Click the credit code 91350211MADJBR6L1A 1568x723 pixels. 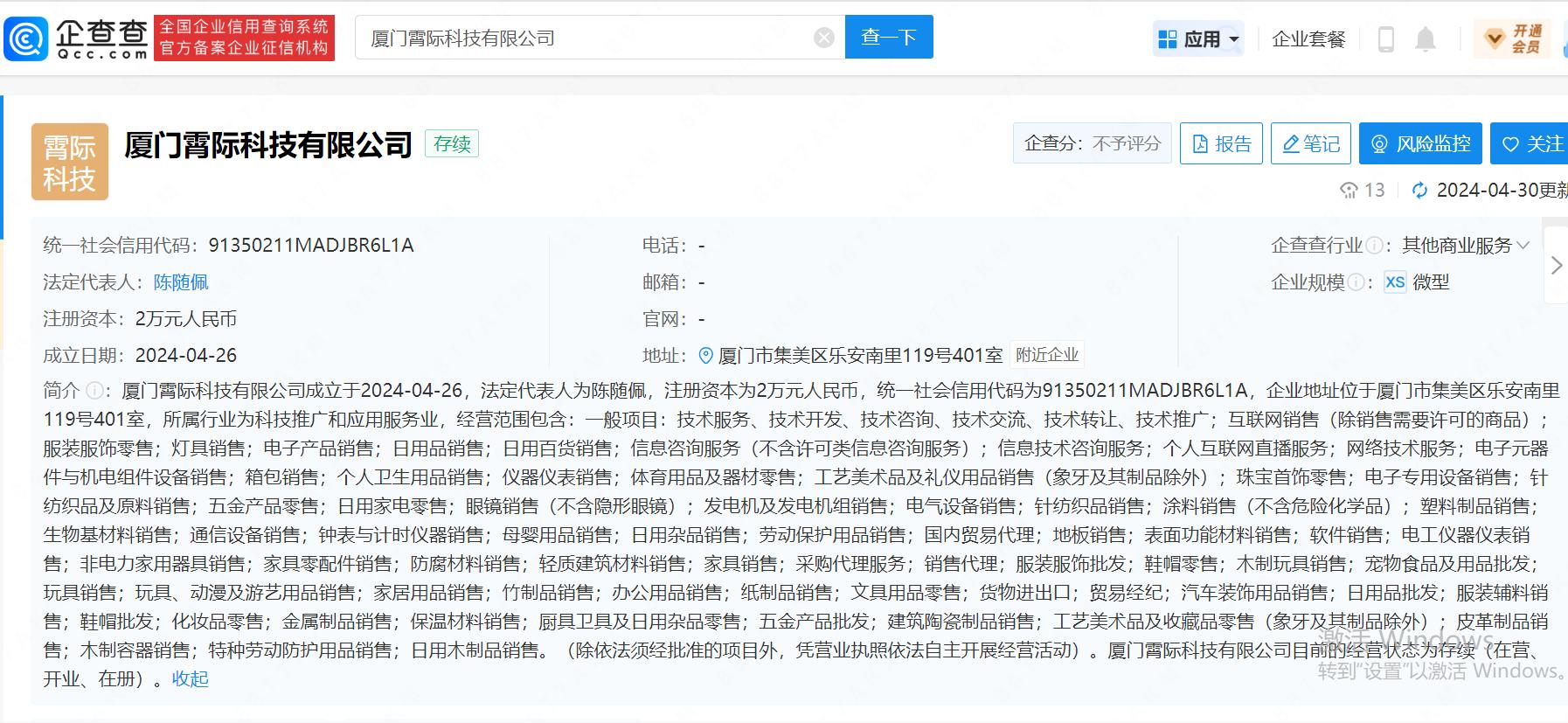(311, 246)
